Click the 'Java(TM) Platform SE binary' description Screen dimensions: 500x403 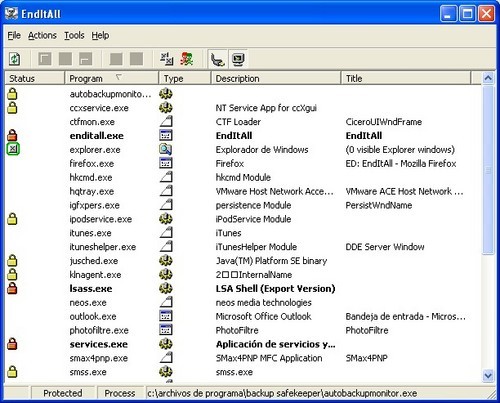271,261
